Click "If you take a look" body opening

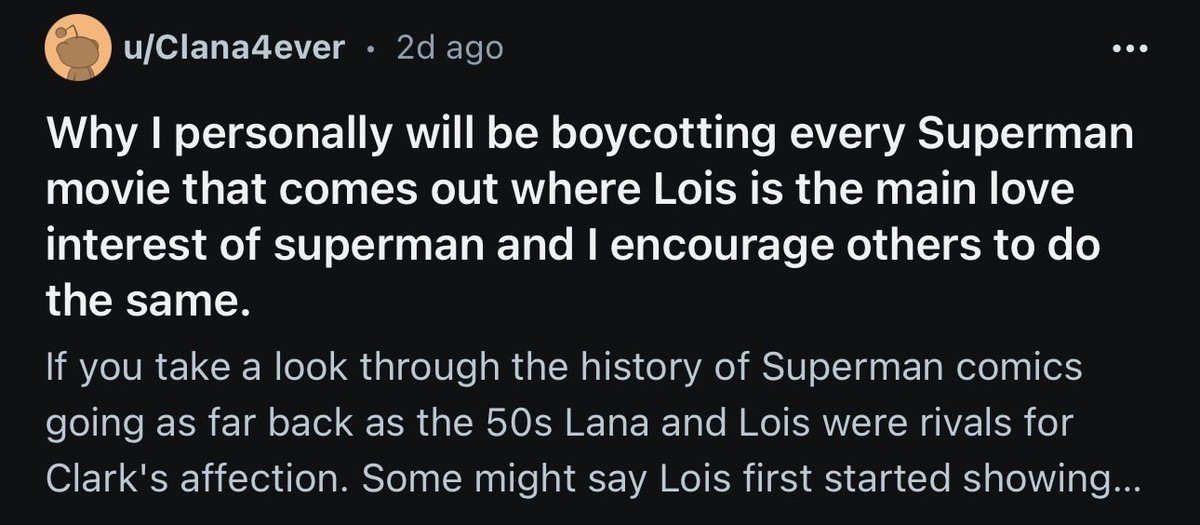pyautogui.click(x=189, y=368)
